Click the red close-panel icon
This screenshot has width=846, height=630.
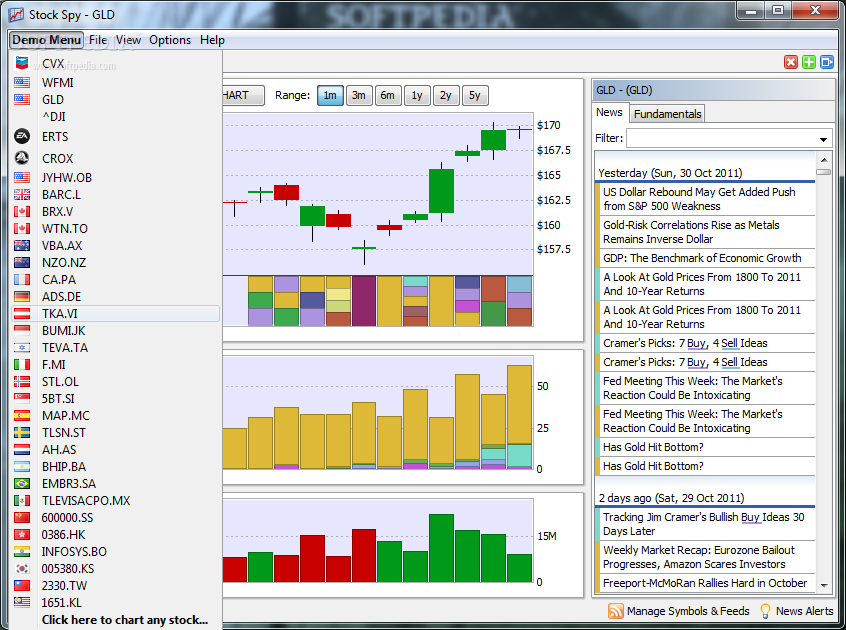(790, 62)
